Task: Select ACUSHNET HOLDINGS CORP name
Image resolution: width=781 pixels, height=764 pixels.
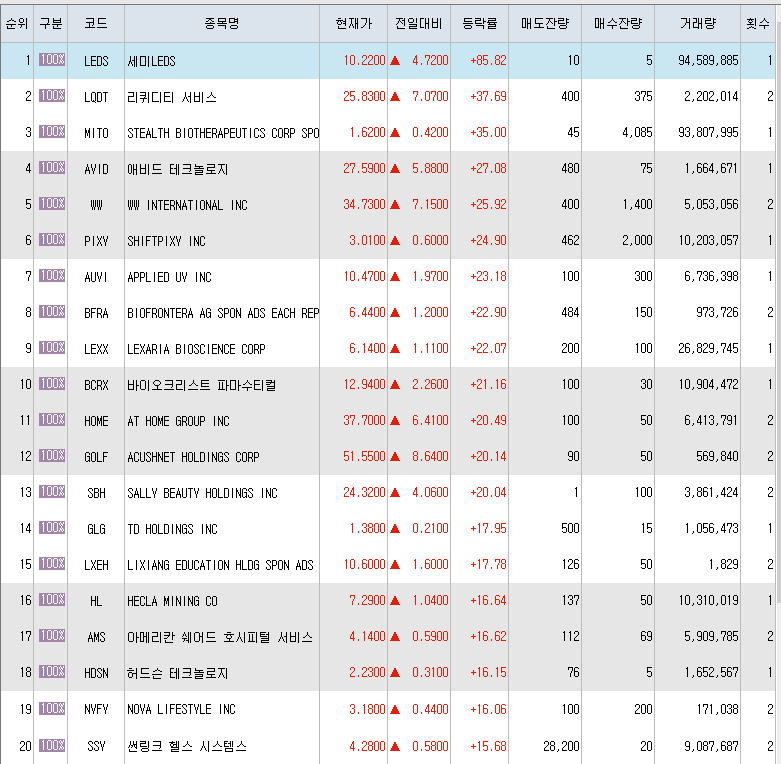Action: click(193, 457)
